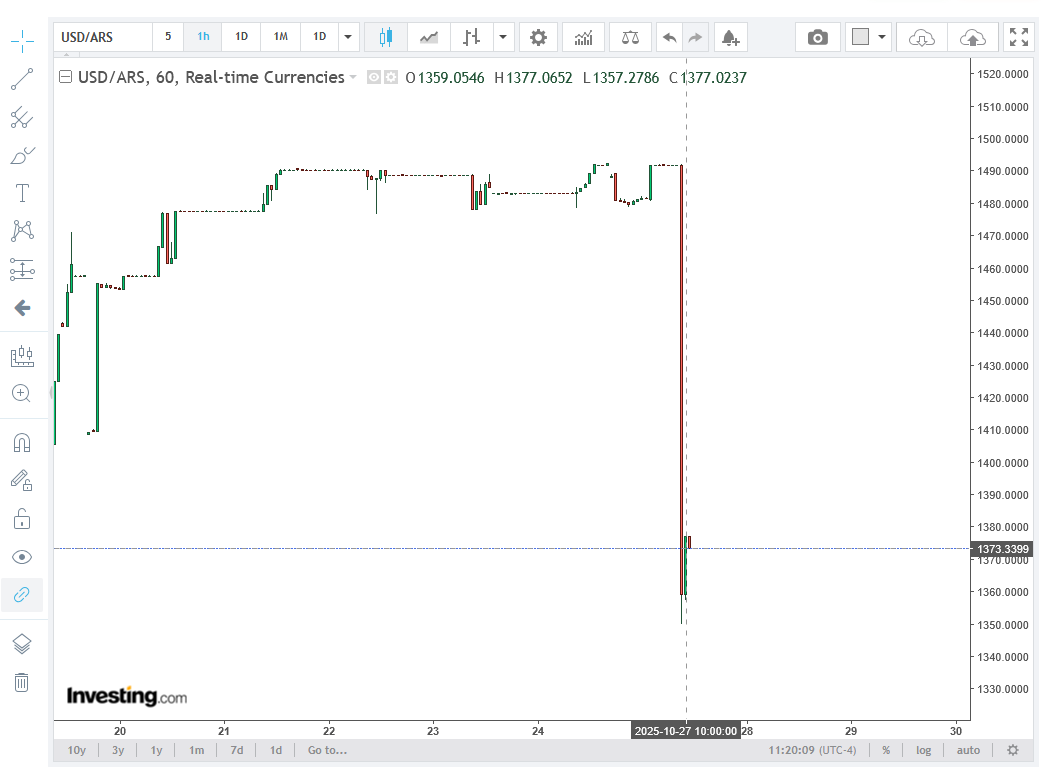The image size is (1048, 771).
Task: Select the 1M interval
Action: [x=281, y=37]
